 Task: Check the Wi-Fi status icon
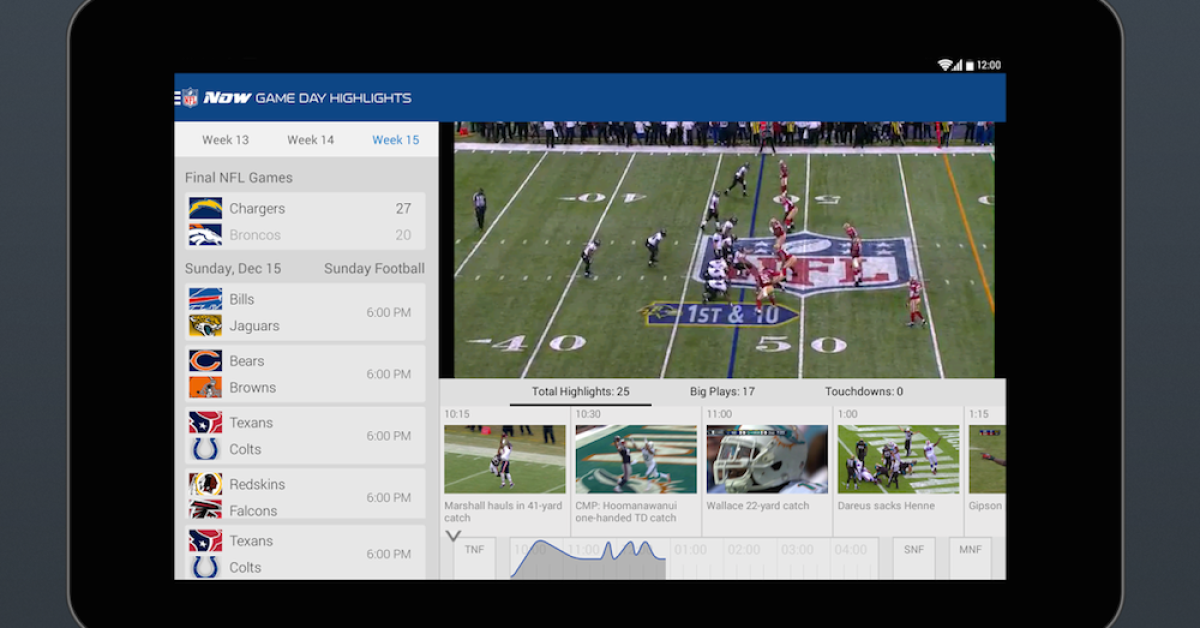coord(944,65)
